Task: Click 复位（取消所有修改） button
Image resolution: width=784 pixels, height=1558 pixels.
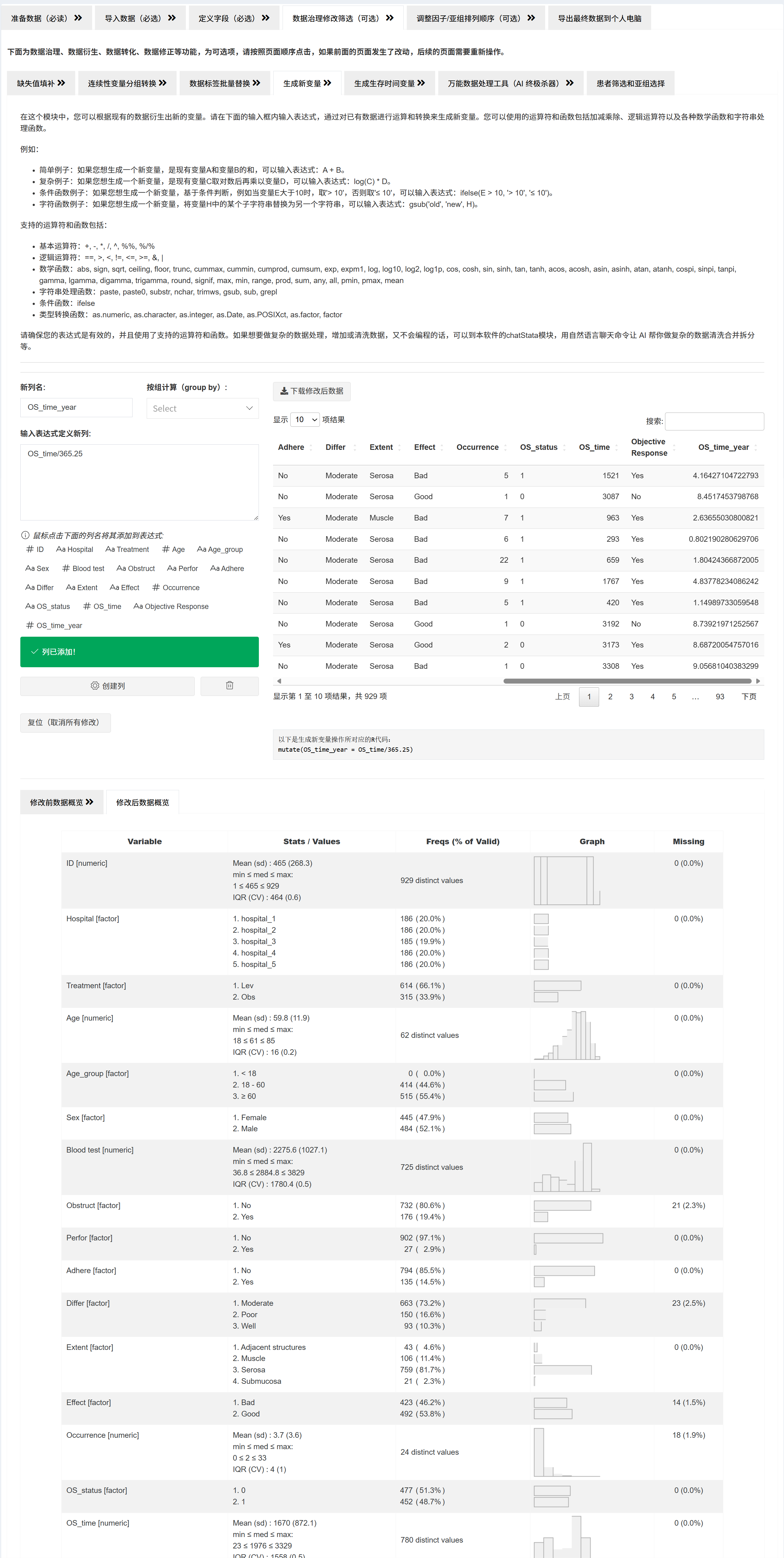Action: point(65,723)
